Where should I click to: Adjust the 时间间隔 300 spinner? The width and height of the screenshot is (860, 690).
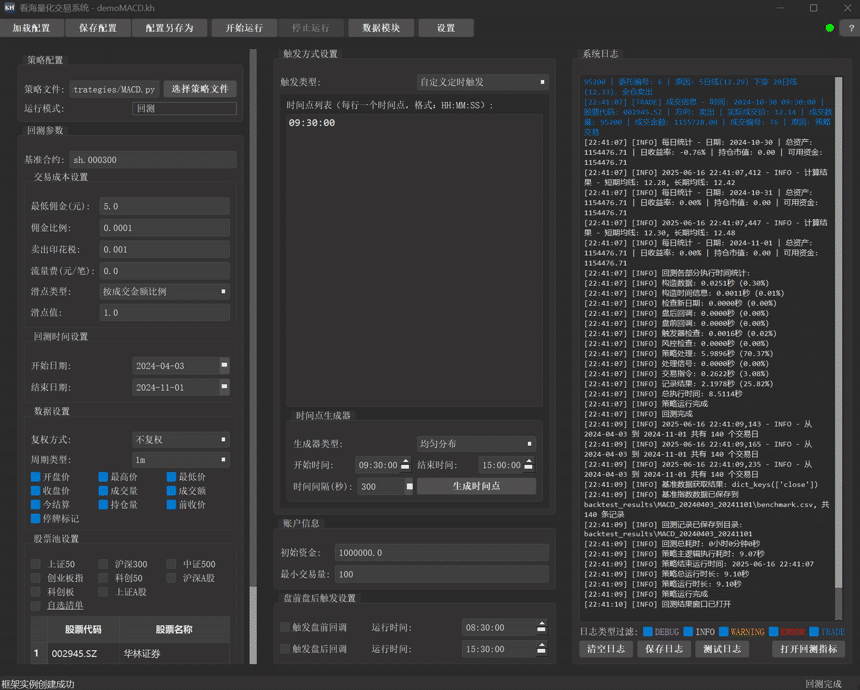coord(409,486)
